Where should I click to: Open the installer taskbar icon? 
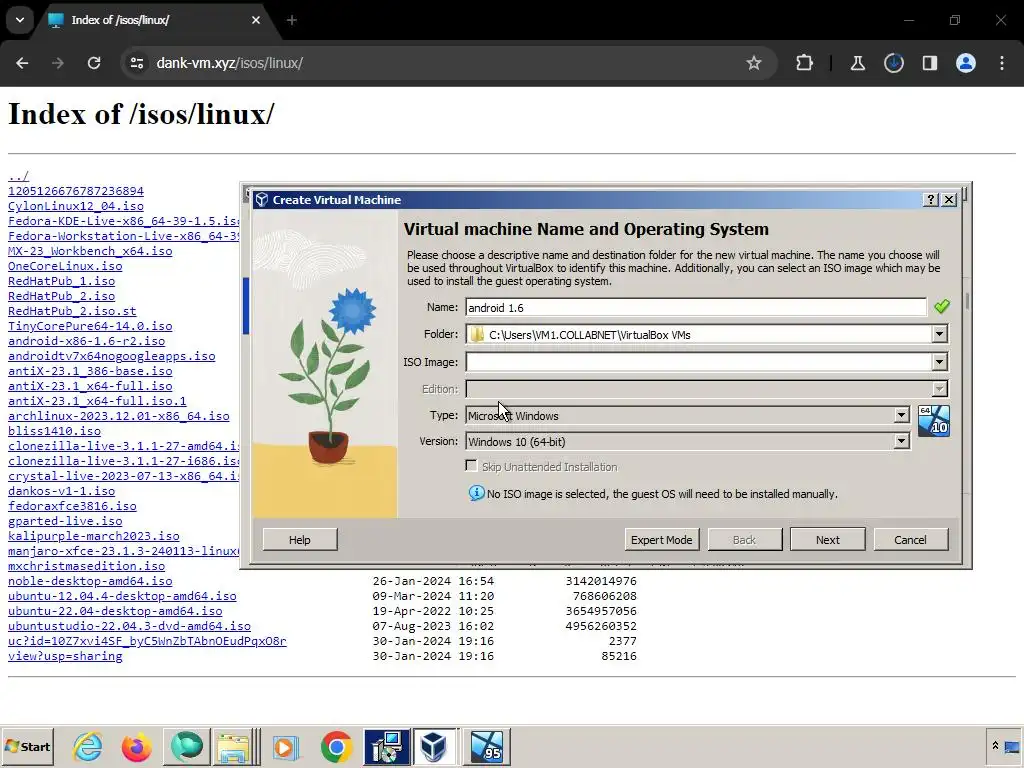[387, 746]
